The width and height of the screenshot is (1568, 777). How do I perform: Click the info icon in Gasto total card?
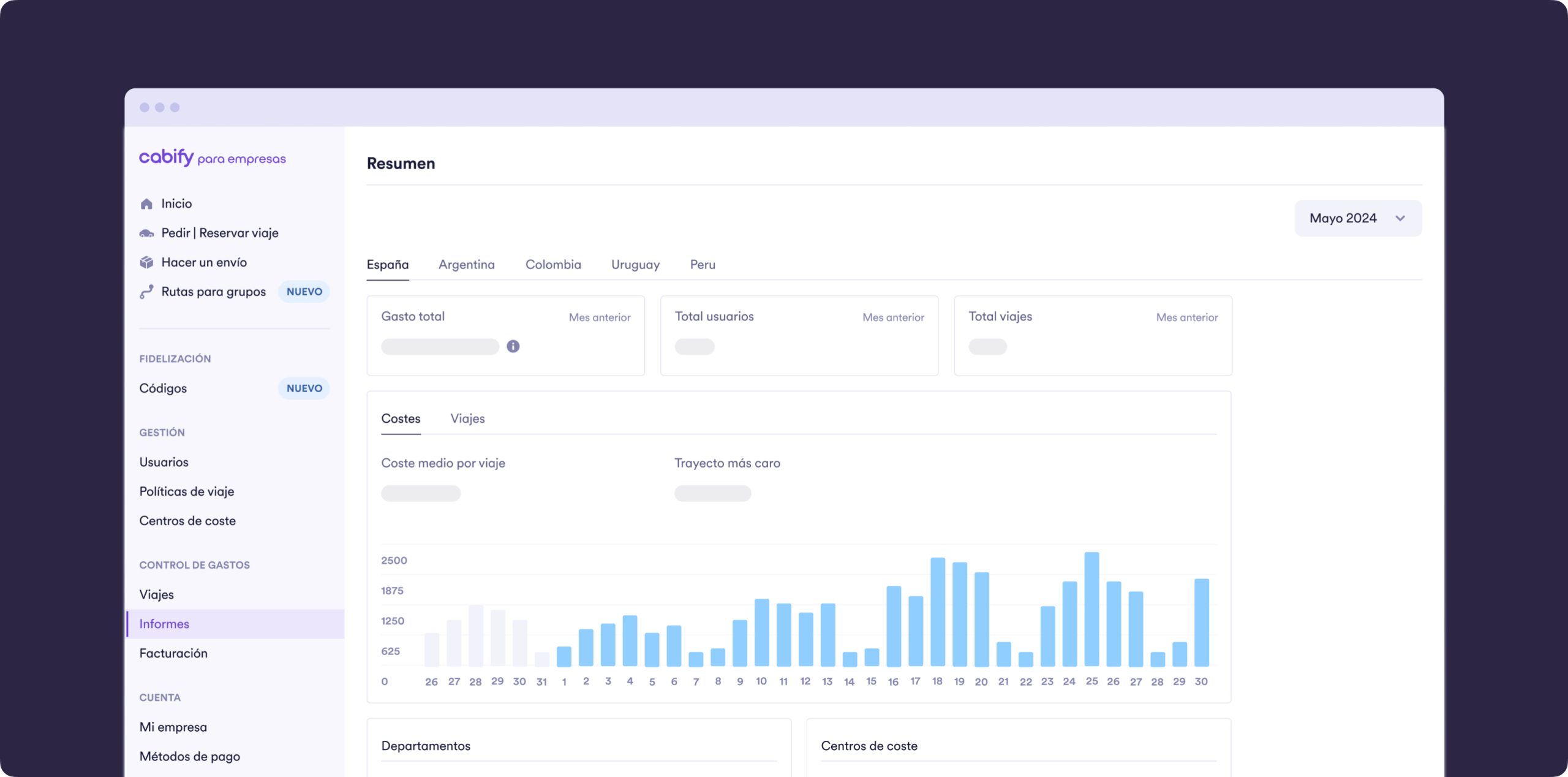click(513, 346)
